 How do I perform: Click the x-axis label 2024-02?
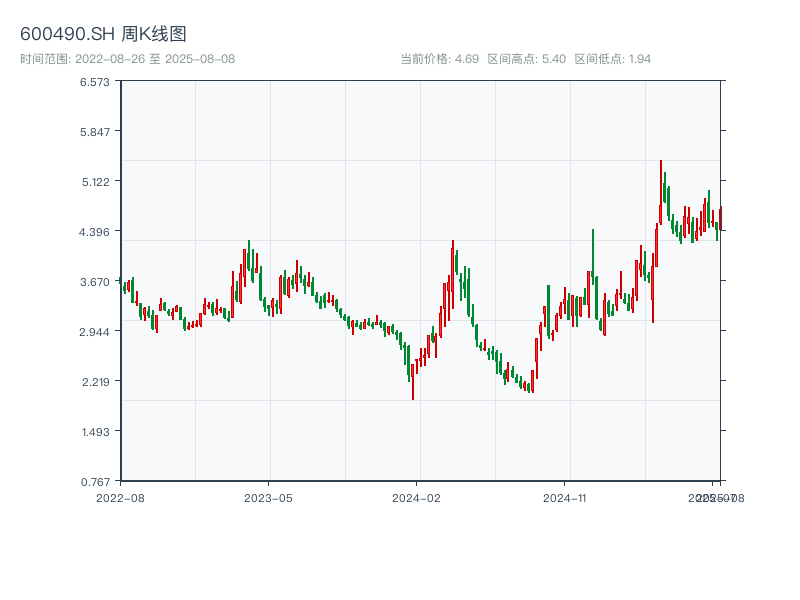point(416,498)
